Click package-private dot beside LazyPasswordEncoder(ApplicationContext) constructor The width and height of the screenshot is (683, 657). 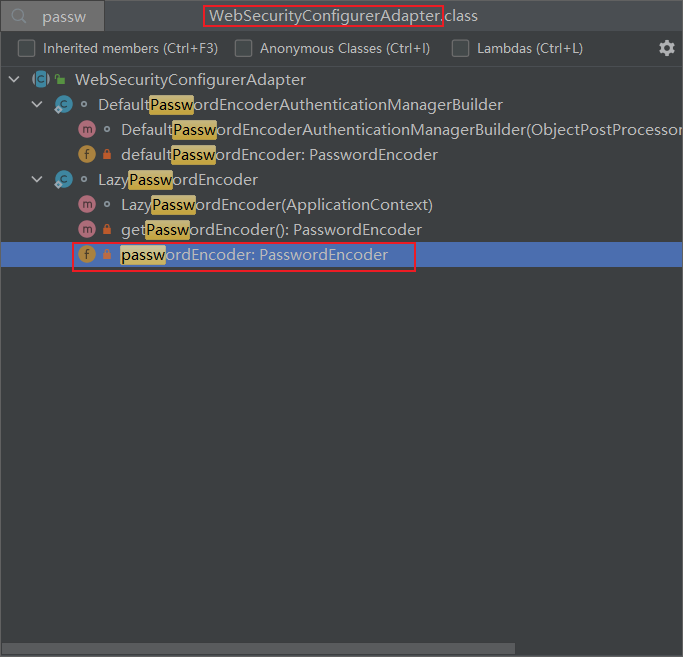coord(107,204)
